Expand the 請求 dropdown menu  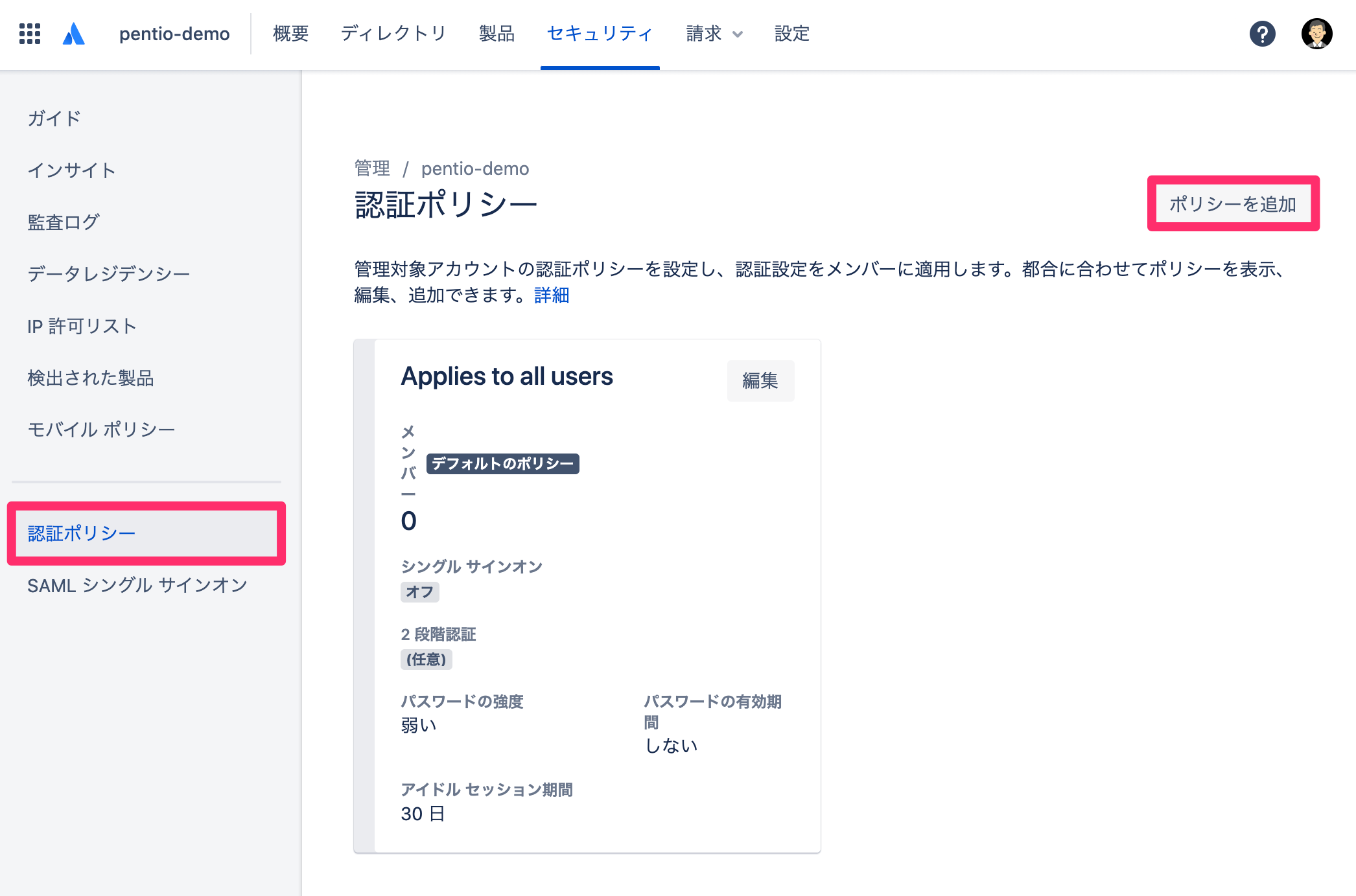(714, 34)
